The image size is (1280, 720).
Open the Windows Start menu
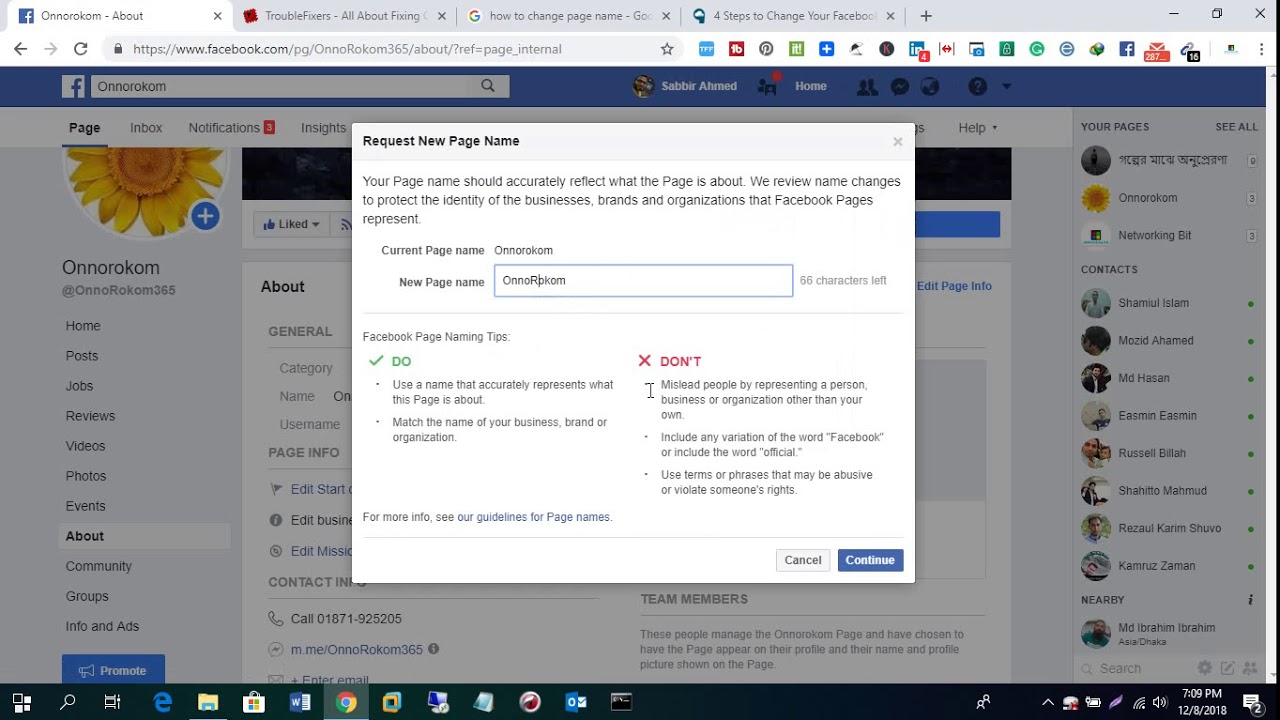point(22,702)
